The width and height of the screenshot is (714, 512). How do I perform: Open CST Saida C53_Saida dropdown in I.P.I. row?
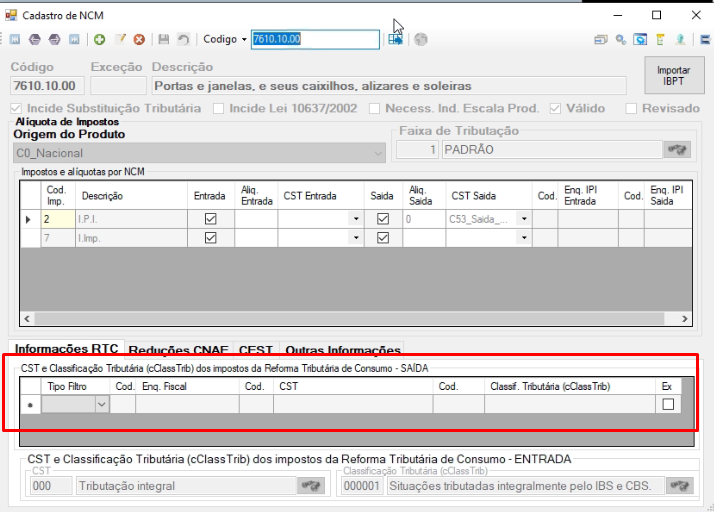pyautogui.click(x=524, y=219)
